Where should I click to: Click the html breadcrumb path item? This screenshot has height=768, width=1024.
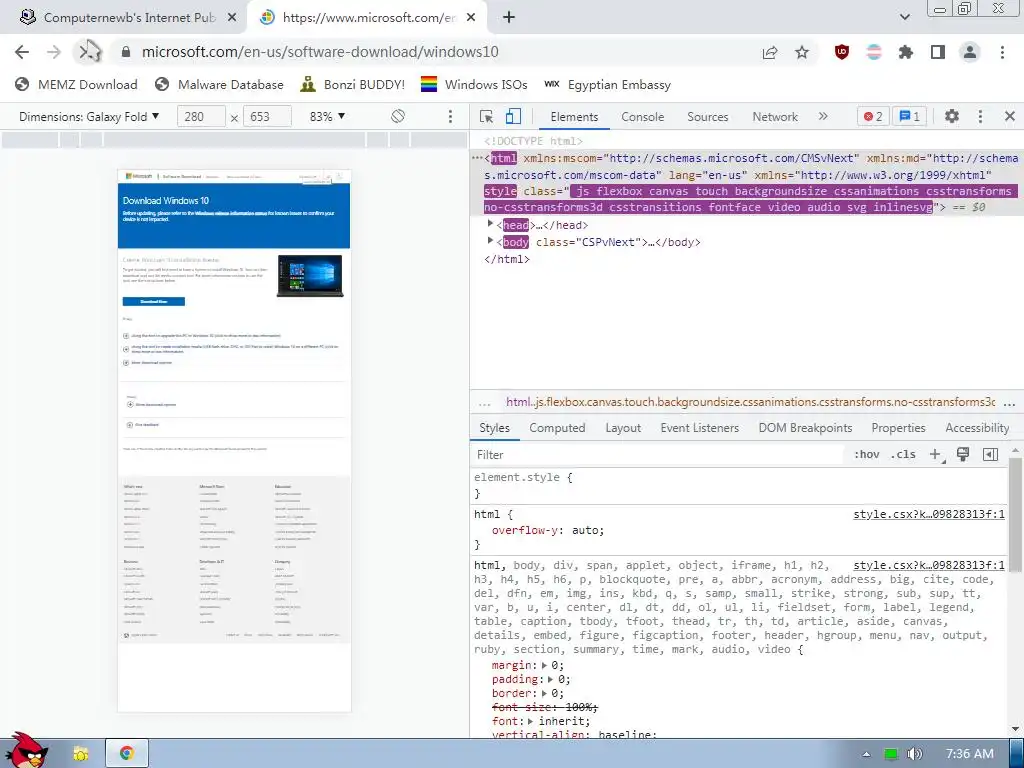pos(750,402)
